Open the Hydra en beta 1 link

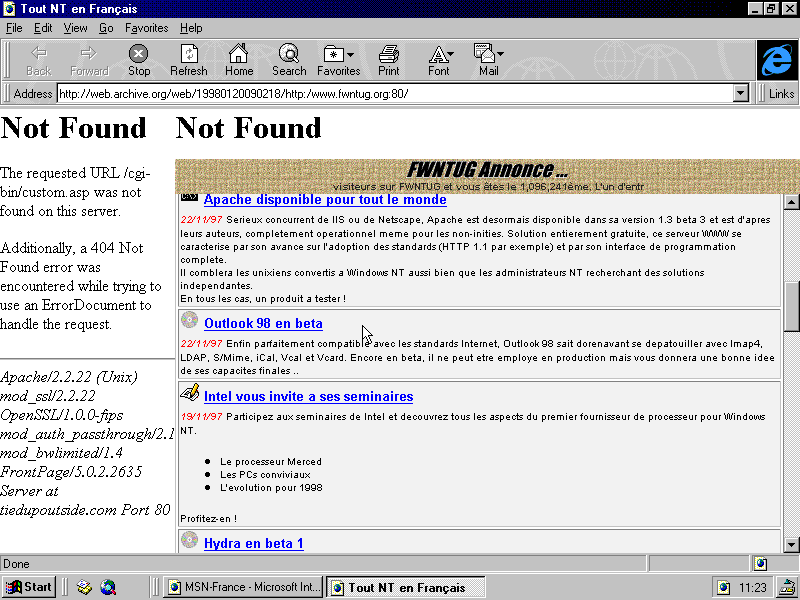[x=254, y=543]
